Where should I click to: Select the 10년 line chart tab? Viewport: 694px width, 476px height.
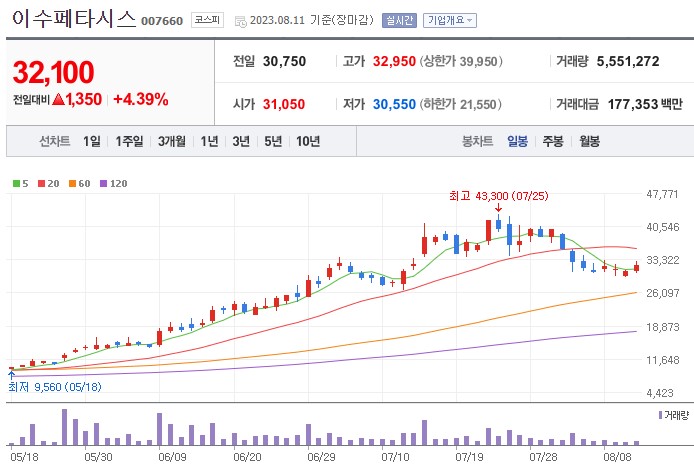coord(308,141)
